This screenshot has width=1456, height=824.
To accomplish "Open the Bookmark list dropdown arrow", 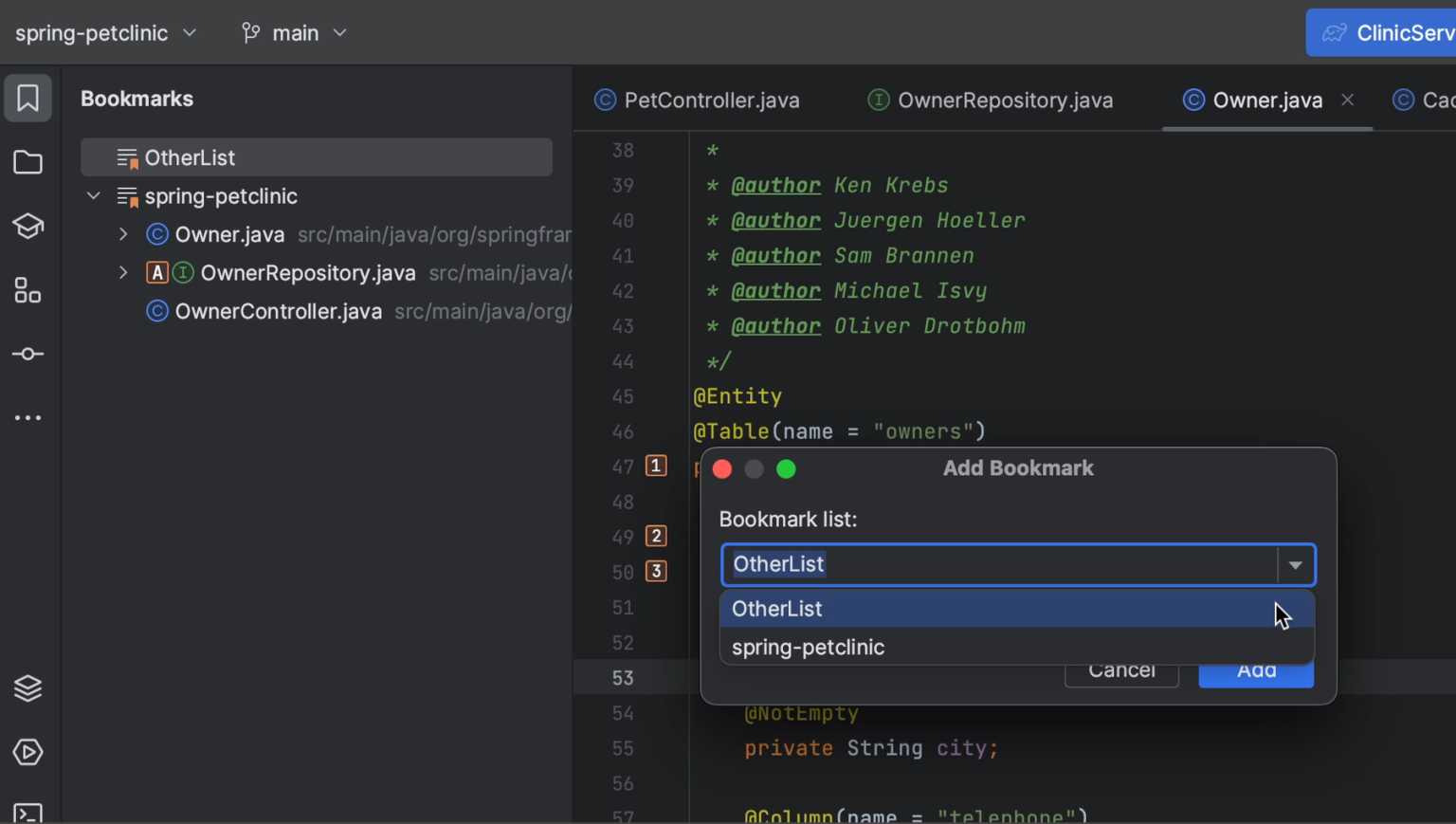I will click(1296, 564).
